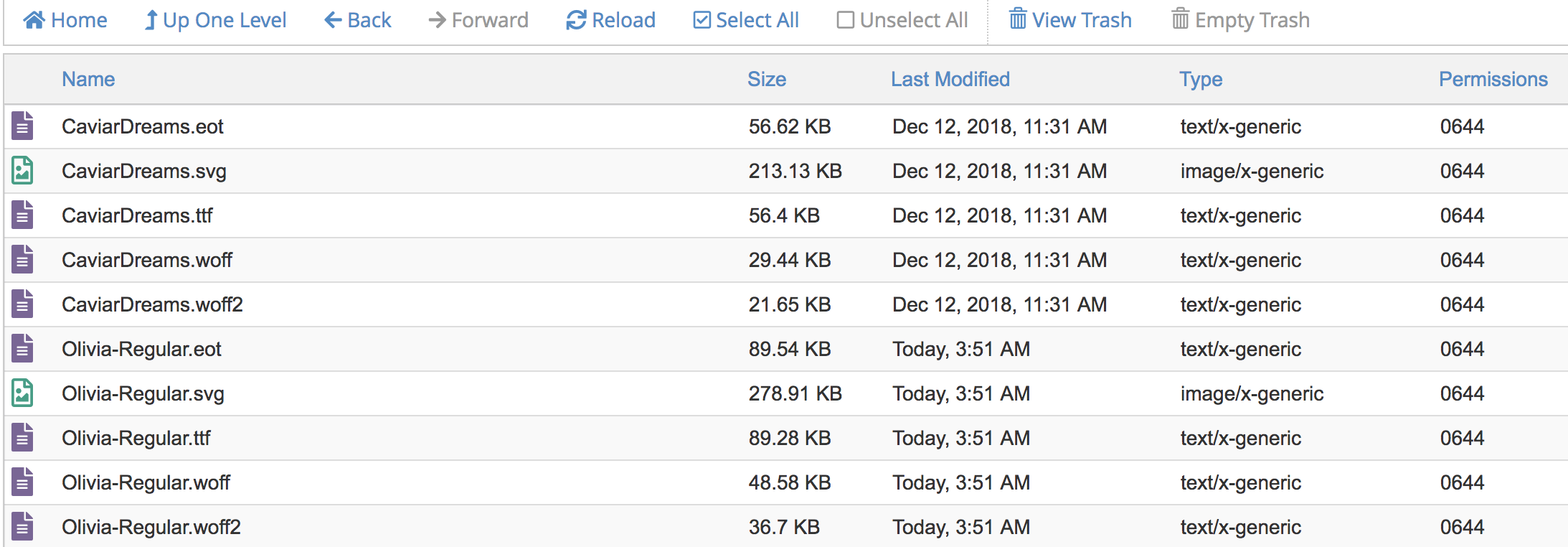
Task: Click file icon for Olivia-Regular.woff
Action: 22,482
